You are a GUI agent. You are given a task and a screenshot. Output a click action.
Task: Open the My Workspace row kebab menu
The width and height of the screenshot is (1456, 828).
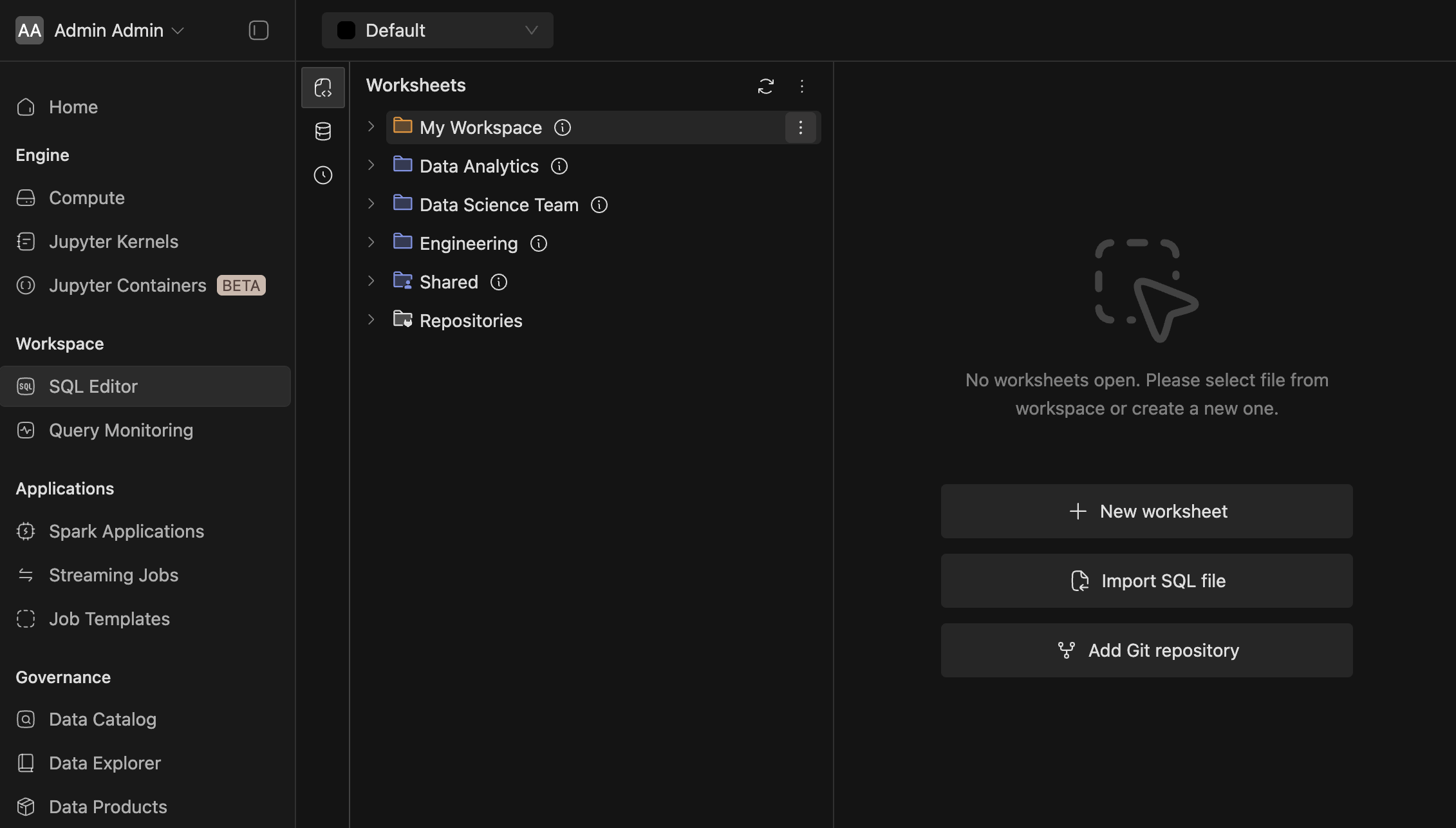(801, 127)
